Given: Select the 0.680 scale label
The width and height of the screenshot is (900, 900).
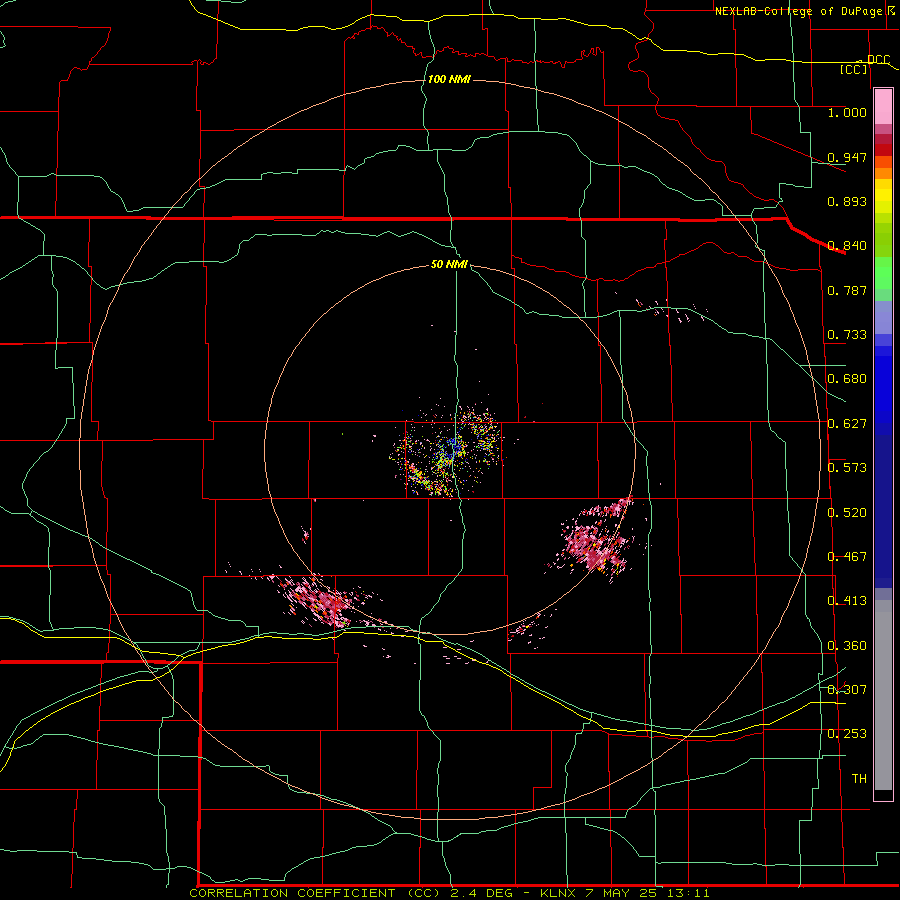Looking at the screenshot, I should click(847, 379).
